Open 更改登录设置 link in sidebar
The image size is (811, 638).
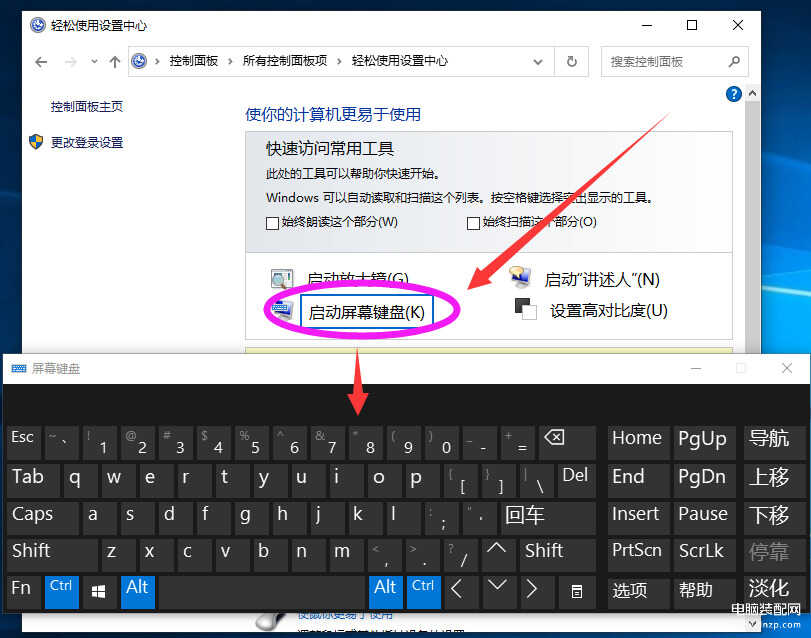coord(87,143)
